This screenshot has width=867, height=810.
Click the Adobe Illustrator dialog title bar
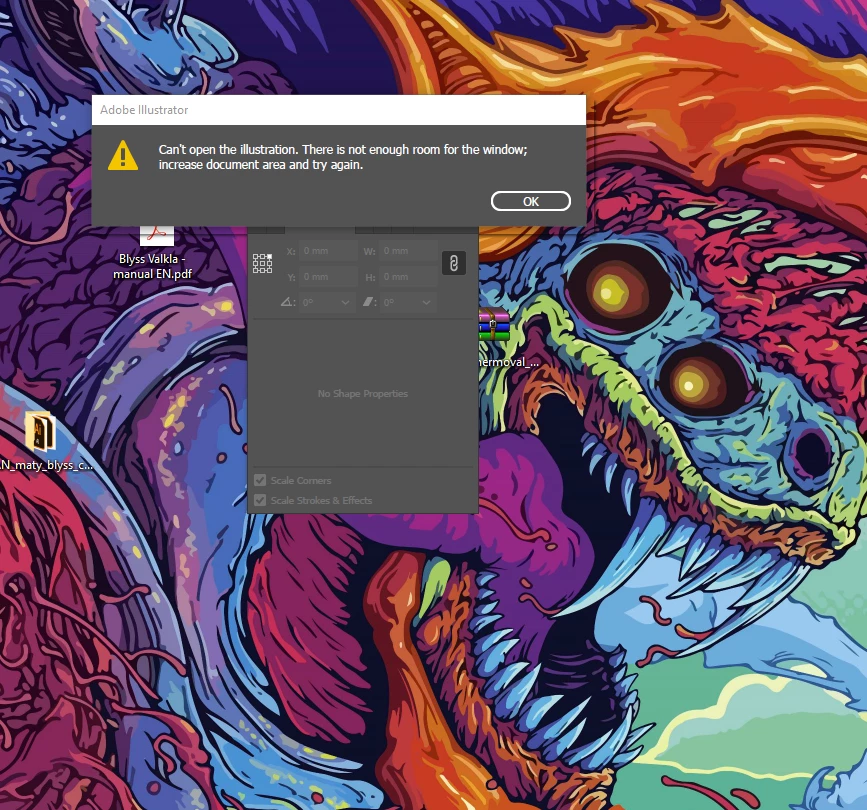tap(338, 109)
